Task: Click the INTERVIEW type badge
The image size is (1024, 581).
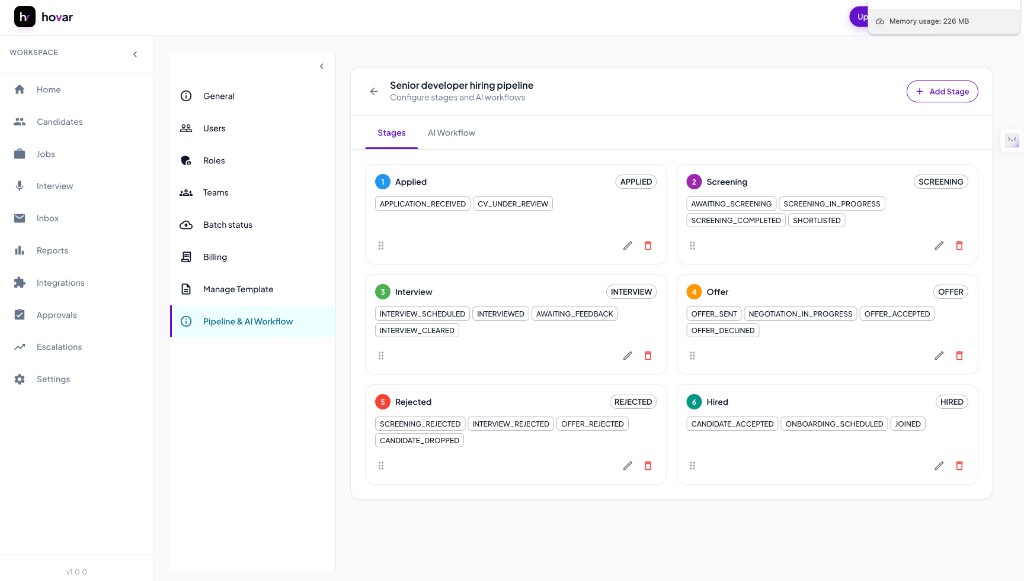Action: pos(631,292)
